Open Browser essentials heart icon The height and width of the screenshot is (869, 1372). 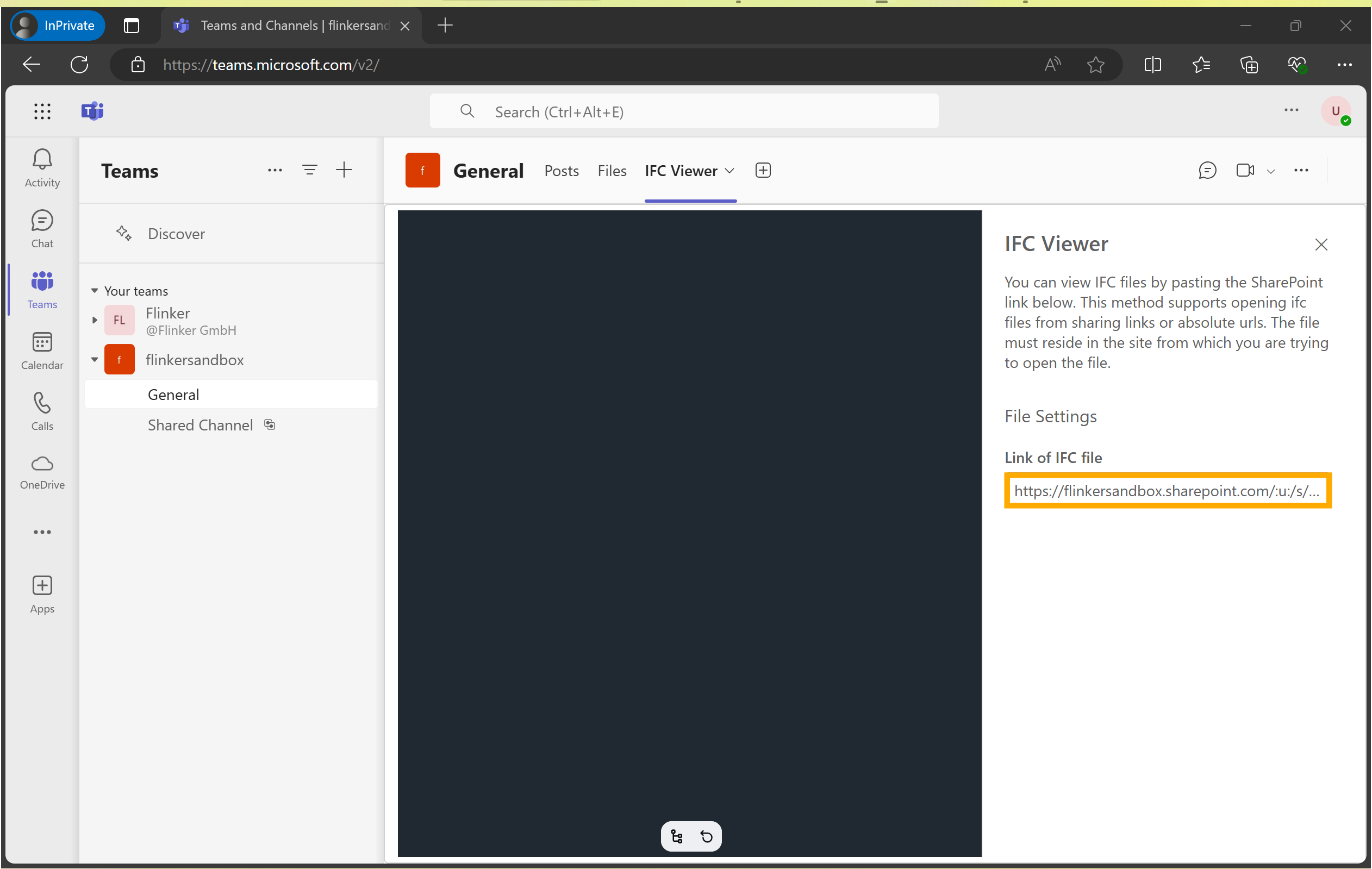tap(1298, 64)
